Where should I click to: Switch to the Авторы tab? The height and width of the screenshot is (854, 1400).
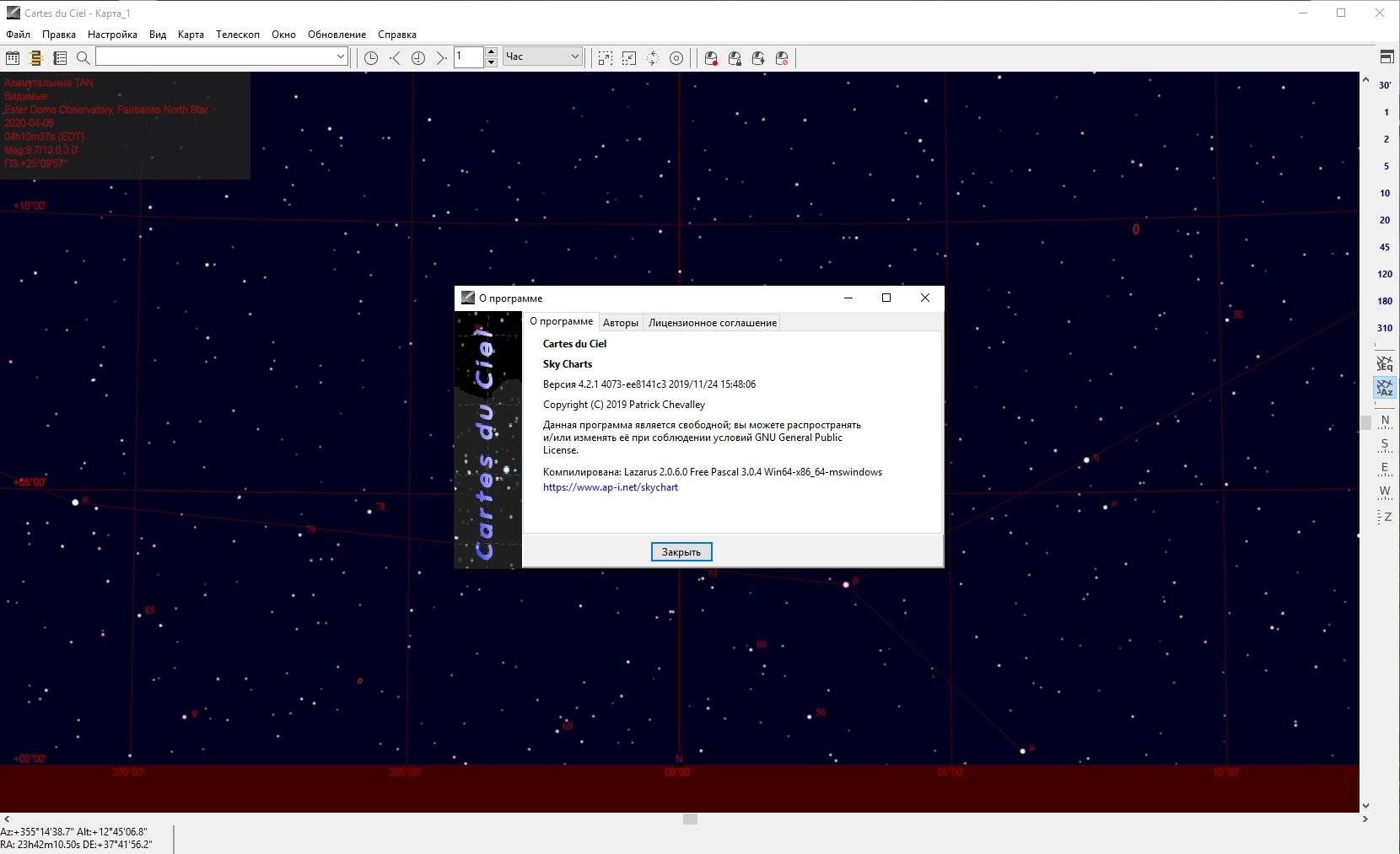pos(621,323)
